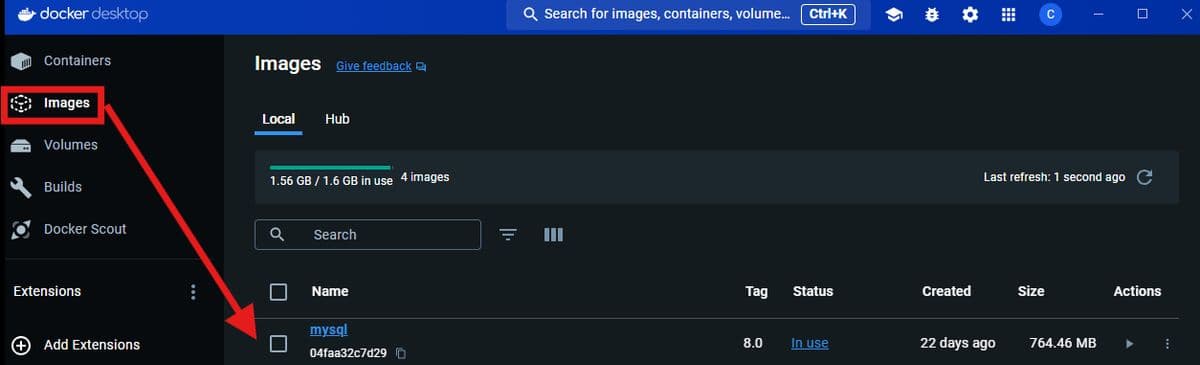Screen dimensions: 1200x365
Task: Switch to the Hub tab
Action: pyautogui.click(x=337, y=118)
